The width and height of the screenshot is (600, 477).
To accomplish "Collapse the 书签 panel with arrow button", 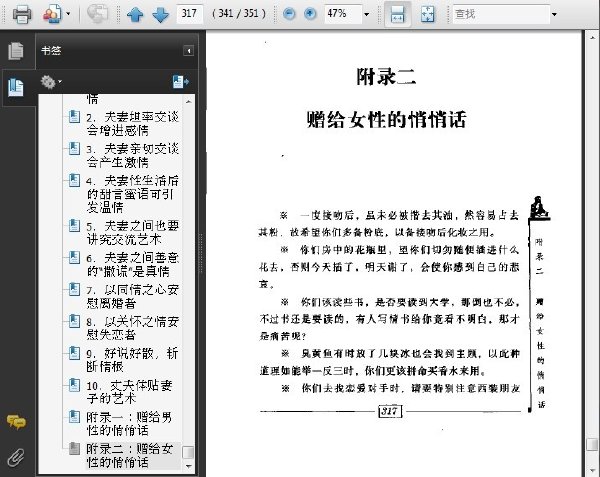I will 188,51.
